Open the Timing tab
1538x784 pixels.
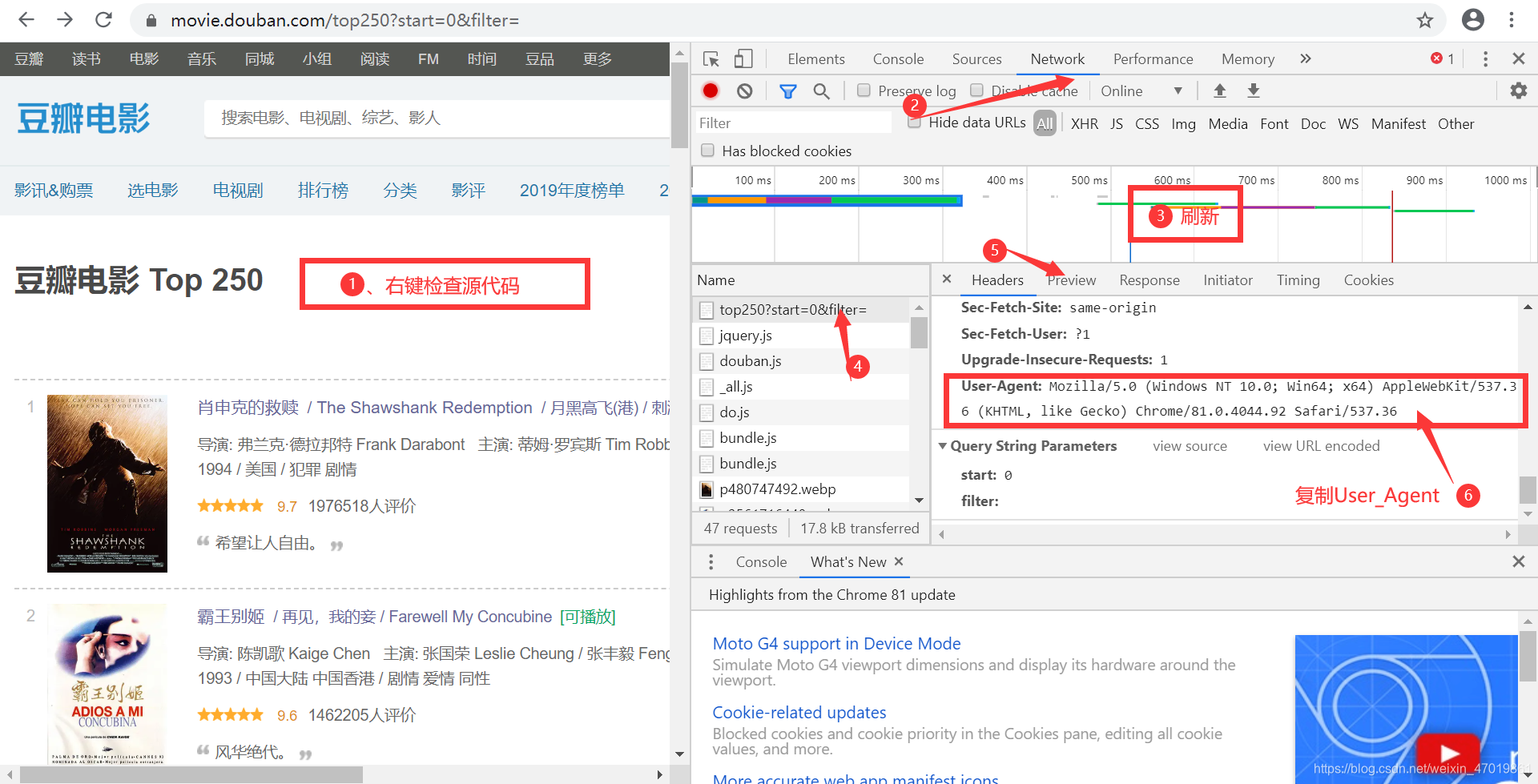(1298, 280)
